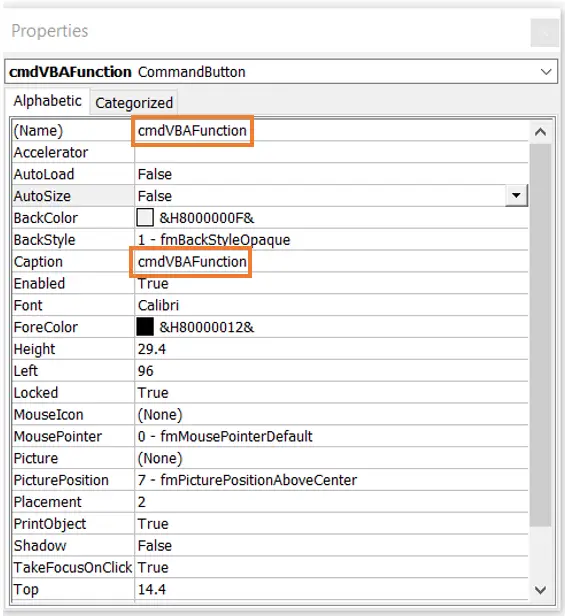Viewport: 565px width, 616px height.
Task: Select the PrintObject True value
Action: [x=153, y=524]
